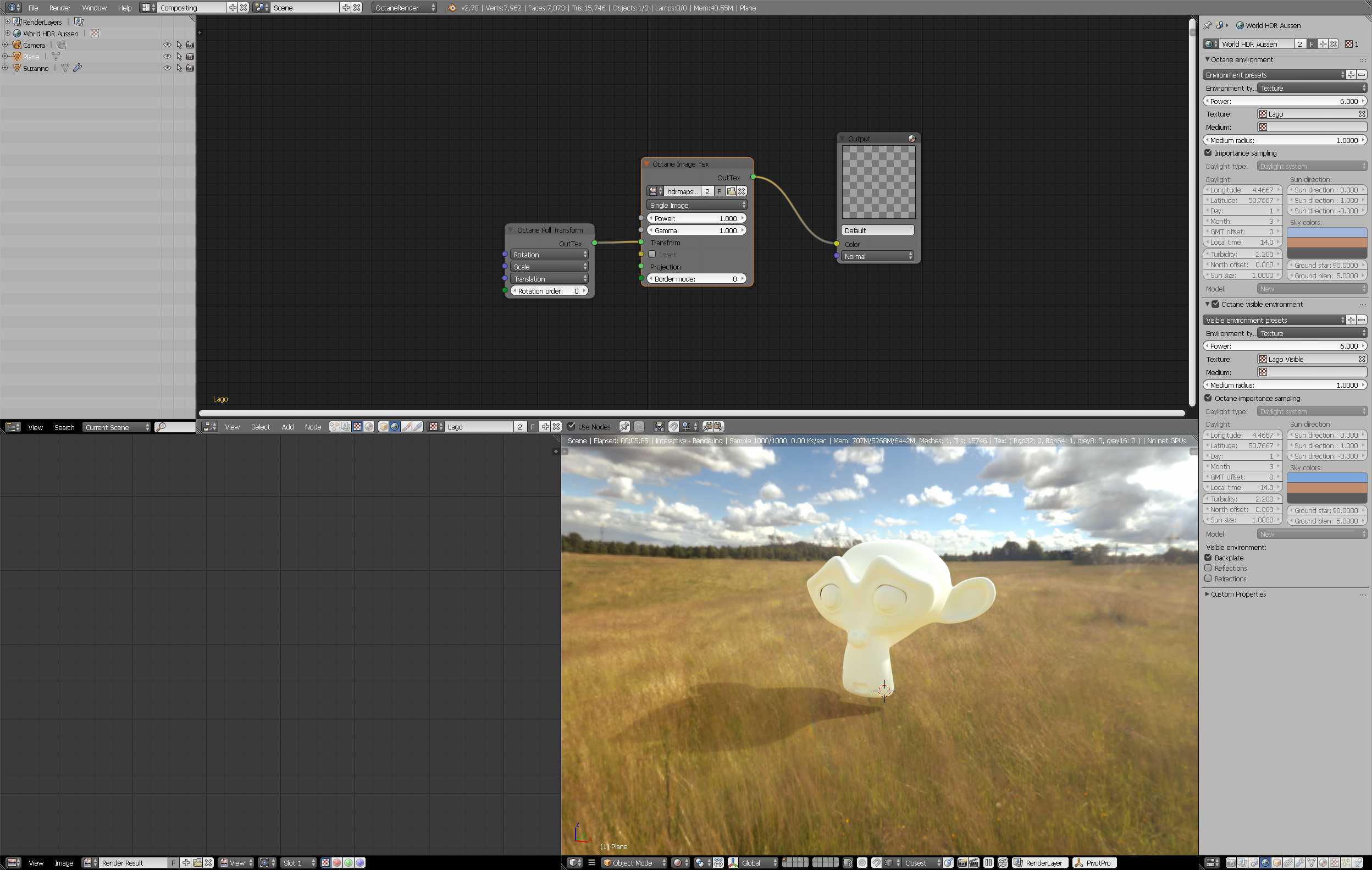Viewport: 1372px width, 870px height.
Task: Open Object Mode dropdown
Action: point(635,863)
